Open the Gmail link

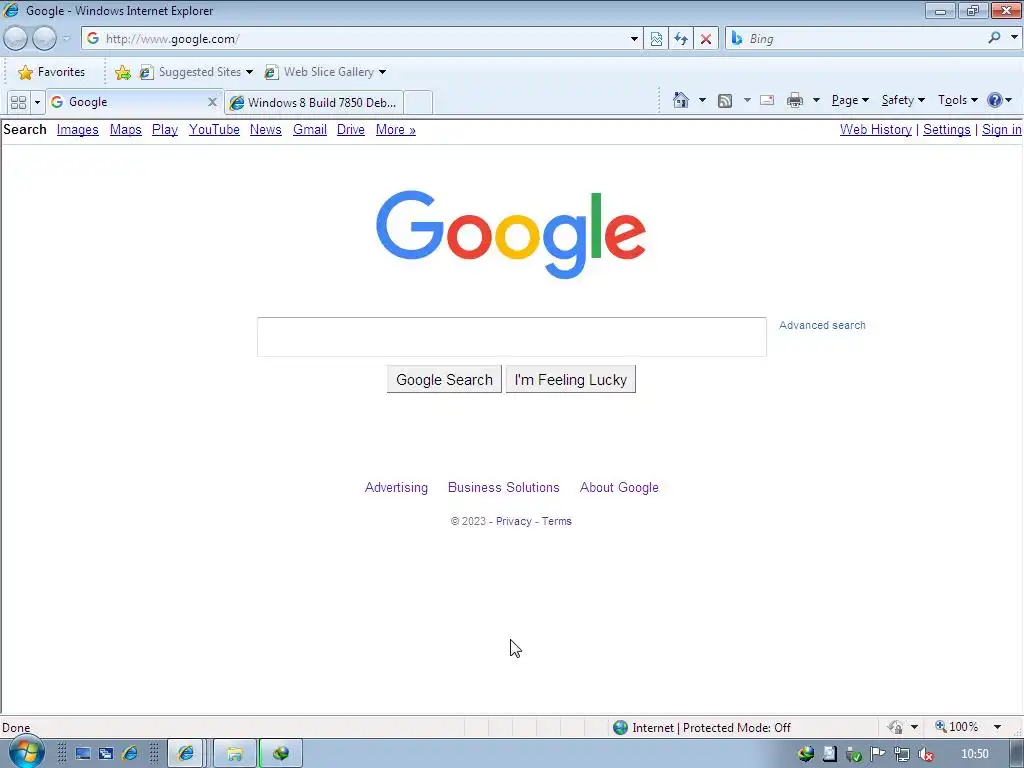[310, 129]
